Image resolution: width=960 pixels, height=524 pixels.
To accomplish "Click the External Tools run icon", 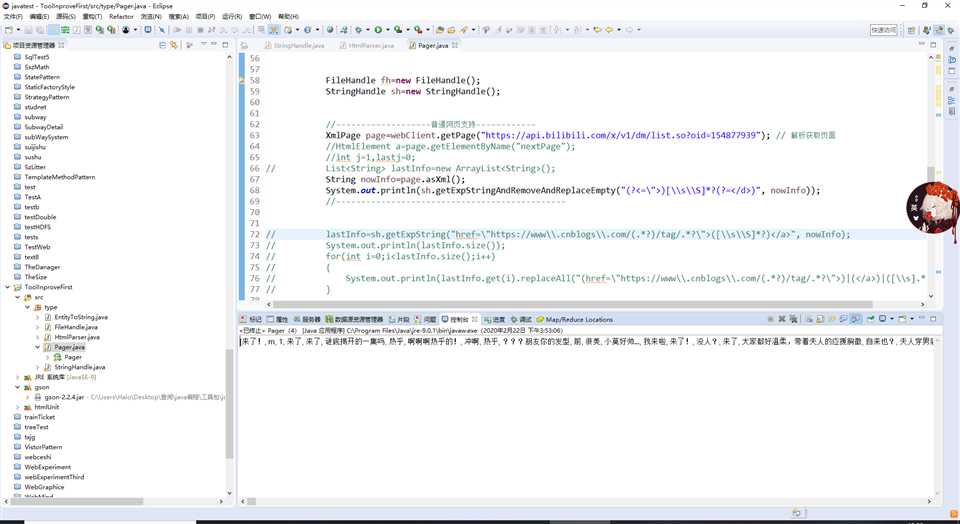I will tap(418, 29).
